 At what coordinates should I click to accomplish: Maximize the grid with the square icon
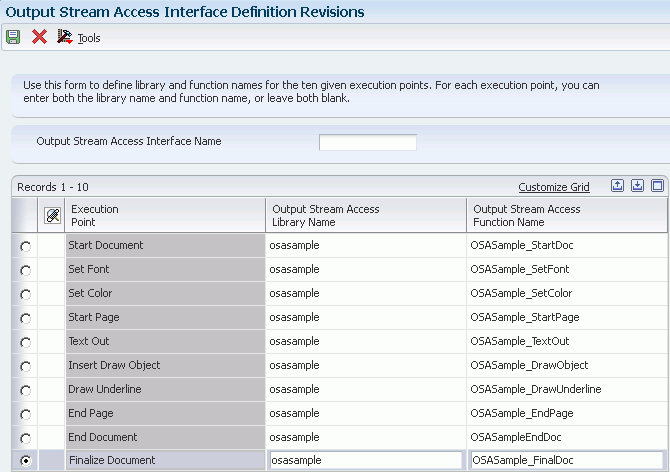click(x=657, y=186)
